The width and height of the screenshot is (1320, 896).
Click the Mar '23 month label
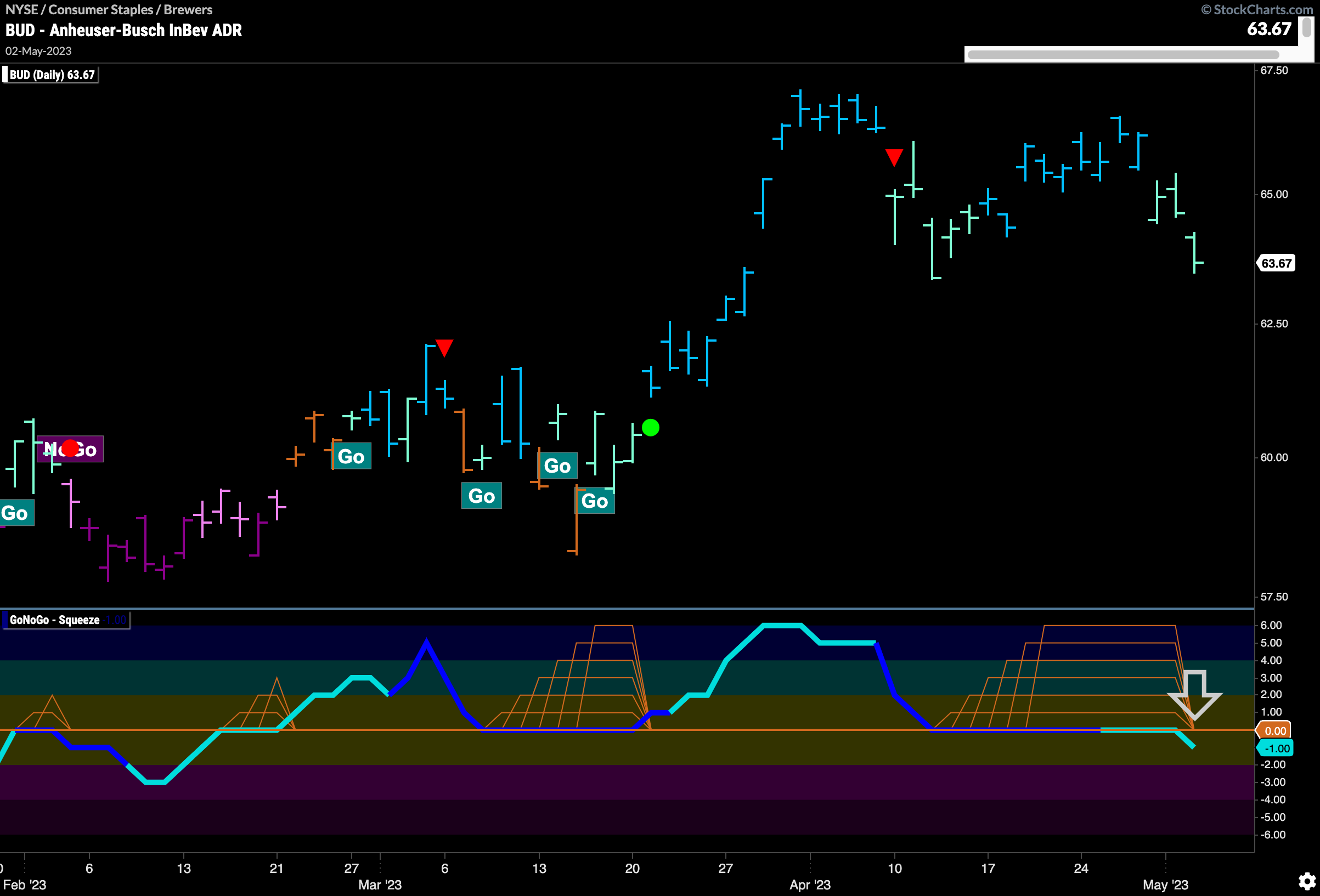click(x=380, y=884)
